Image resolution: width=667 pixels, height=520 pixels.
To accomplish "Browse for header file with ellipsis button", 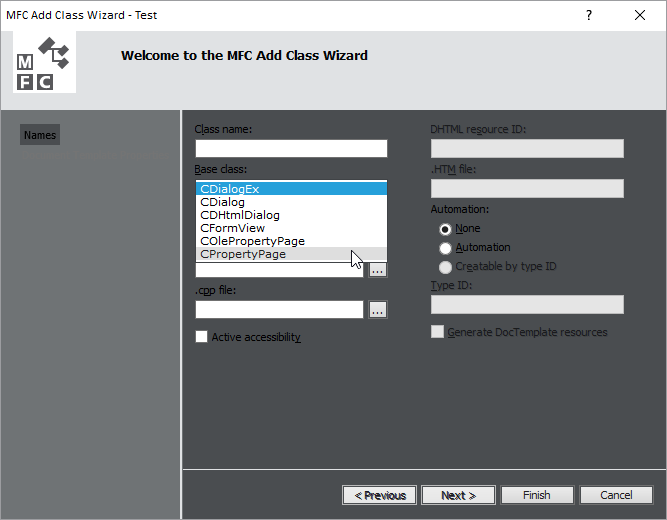I will (378, 270).
